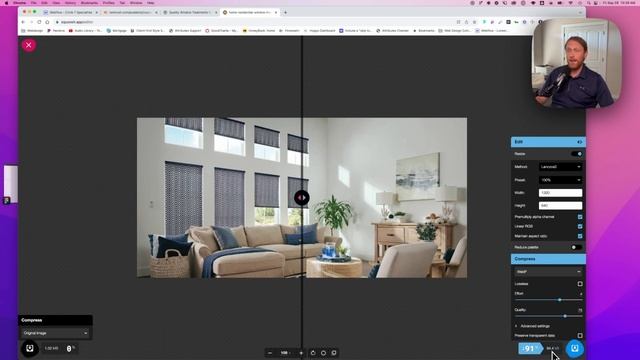Open the Preset percentage dropdown

click(560, 180)
